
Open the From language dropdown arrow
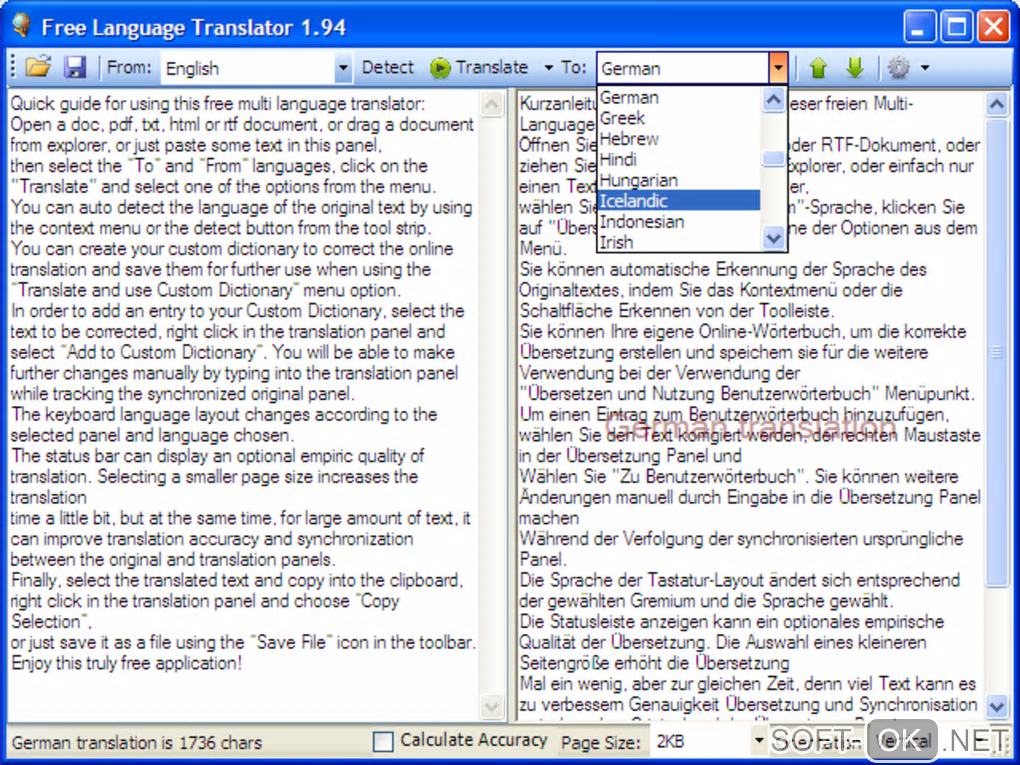tap(343, 68)
